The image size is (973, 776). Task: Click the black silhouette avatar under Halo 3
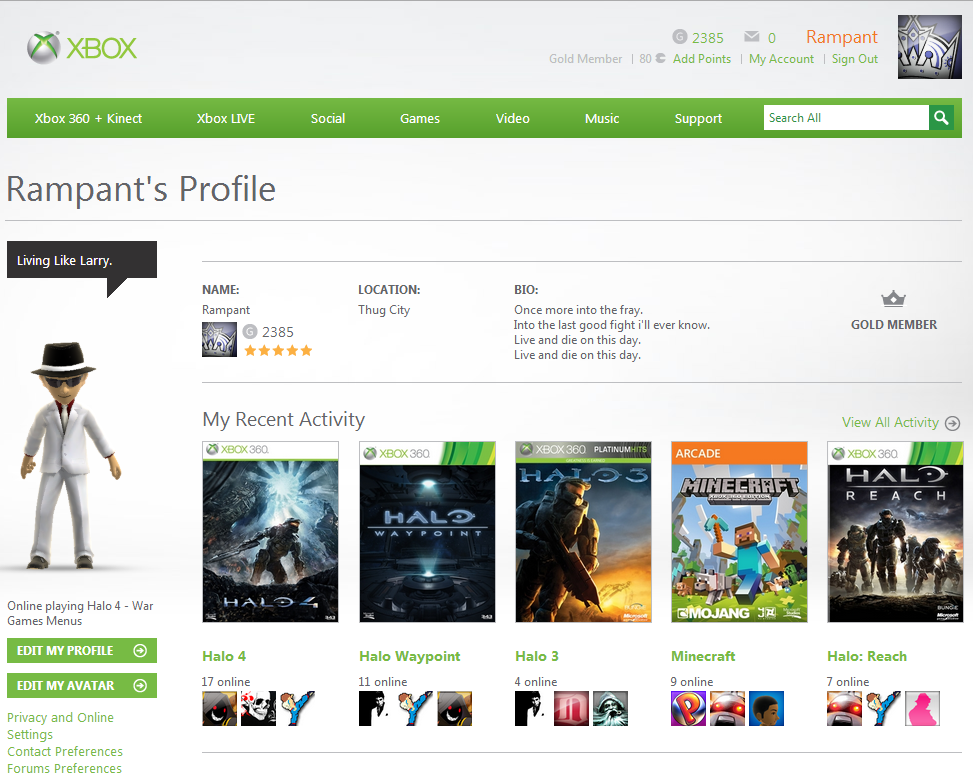pos(532,708)
